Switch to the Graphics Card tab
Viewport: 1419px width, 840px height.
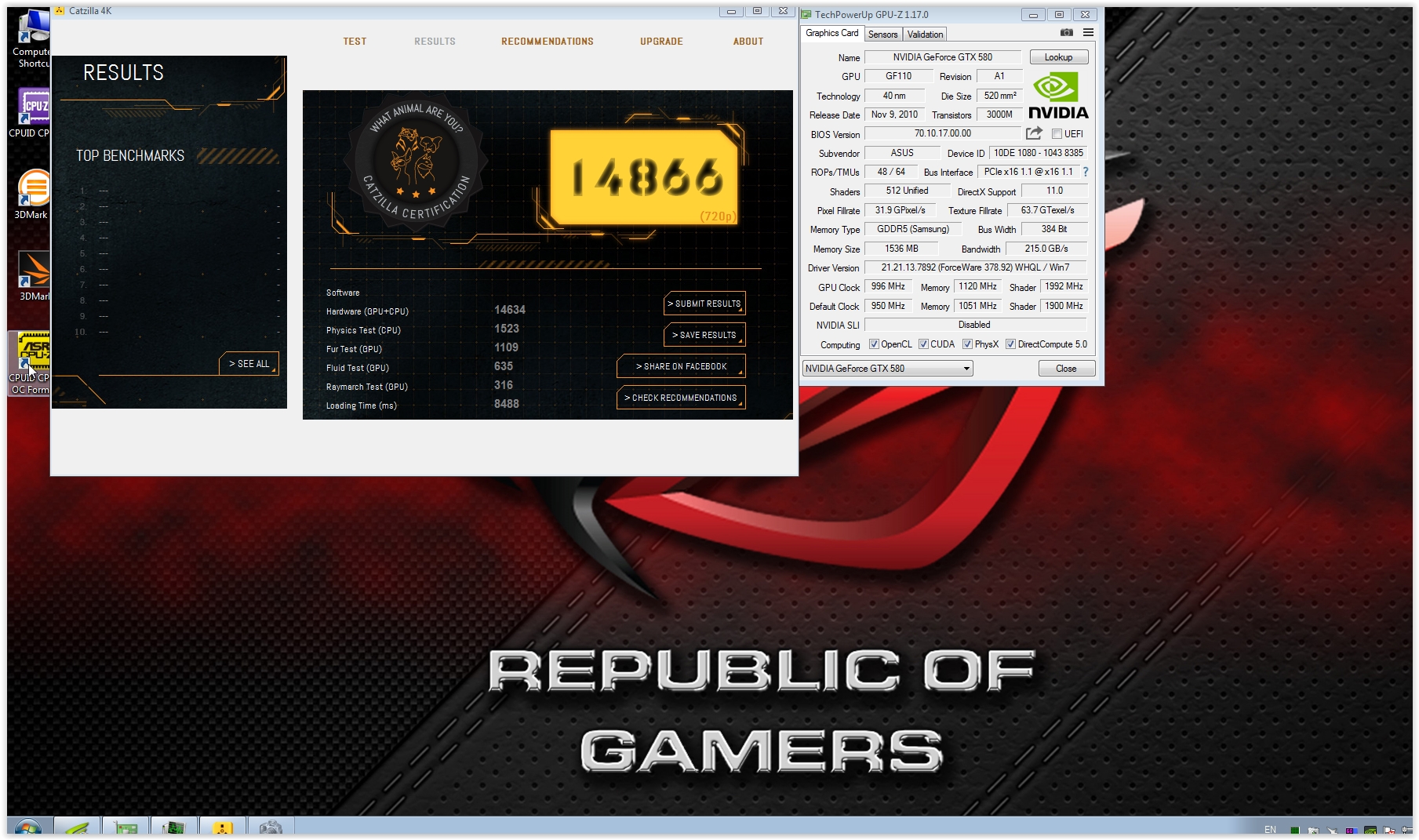click(x=831, y=33)
